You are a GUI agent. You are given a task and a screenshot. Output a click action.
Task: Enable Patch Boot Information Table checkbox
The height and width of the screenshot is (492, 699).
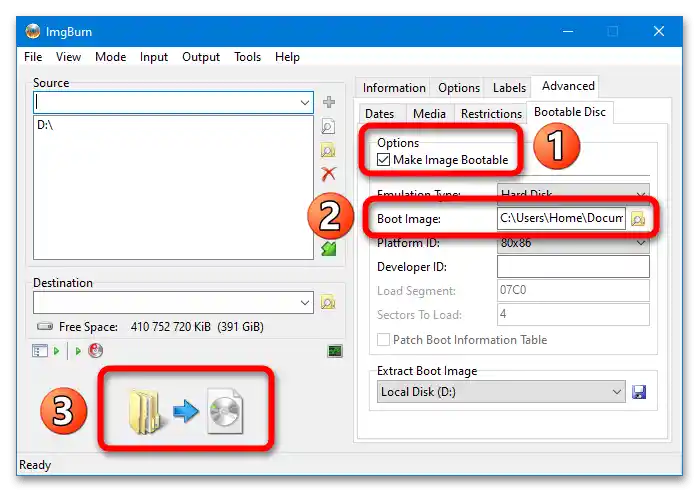click(x=383, y=340)
